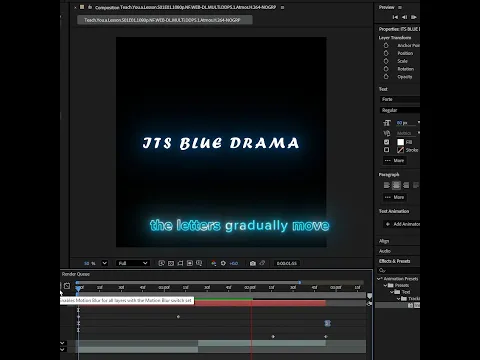This screenshot has width=480, height=360.
Task: Open the Regular font style dropdown
Action: pyautogui.click(x=400, y=110)
